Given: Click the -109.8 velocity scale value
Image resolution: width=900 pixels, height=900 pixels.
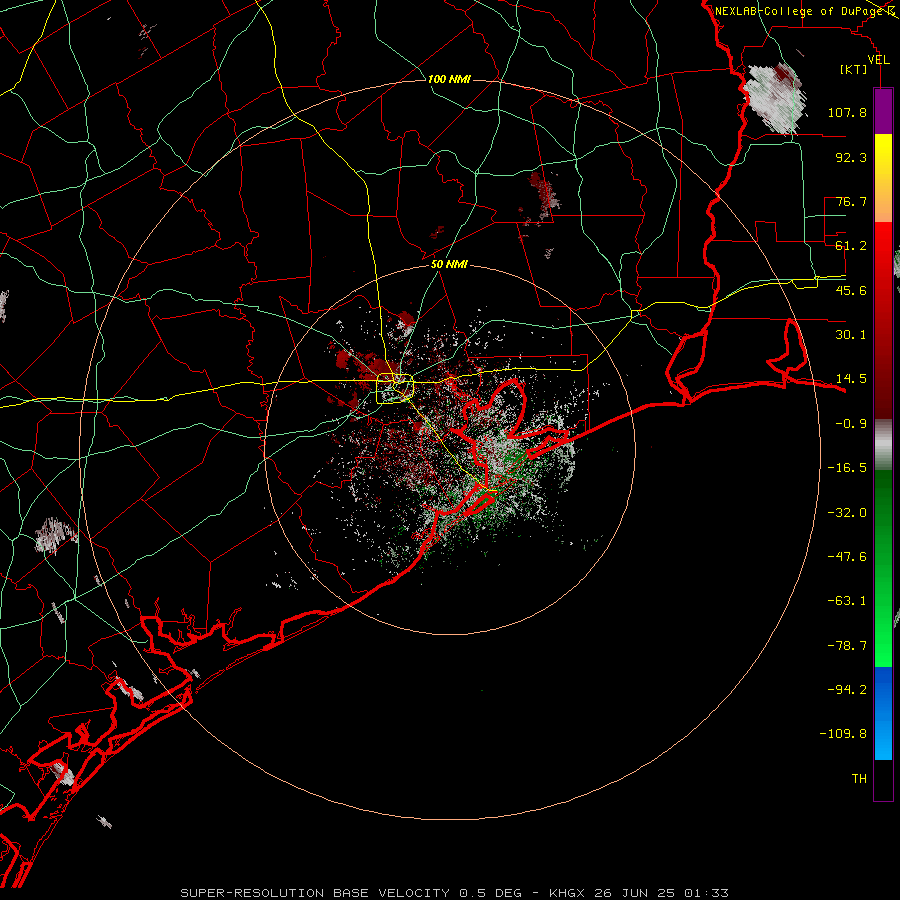Looking at the screenshot, I should (x=843, y=734).
